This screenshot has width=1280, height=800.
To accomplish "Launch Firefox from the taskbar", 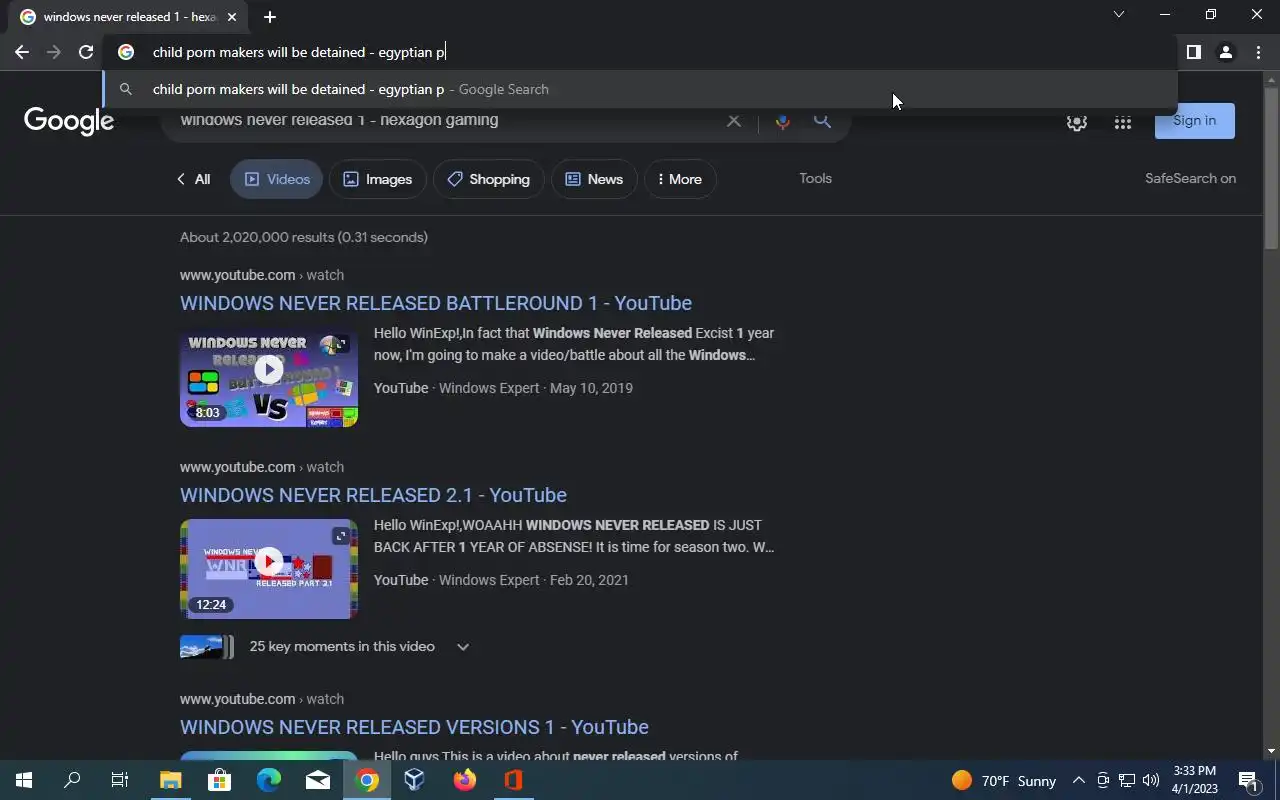I will [464, 780].
